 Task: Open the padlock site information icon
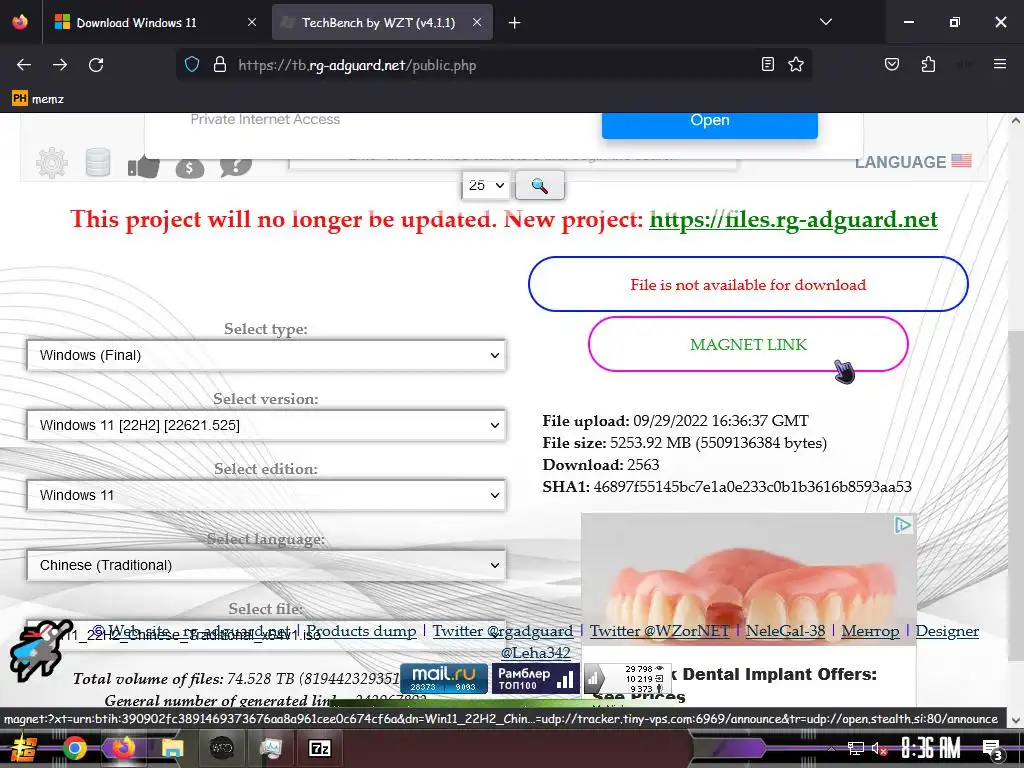click(x=220, y=65)
